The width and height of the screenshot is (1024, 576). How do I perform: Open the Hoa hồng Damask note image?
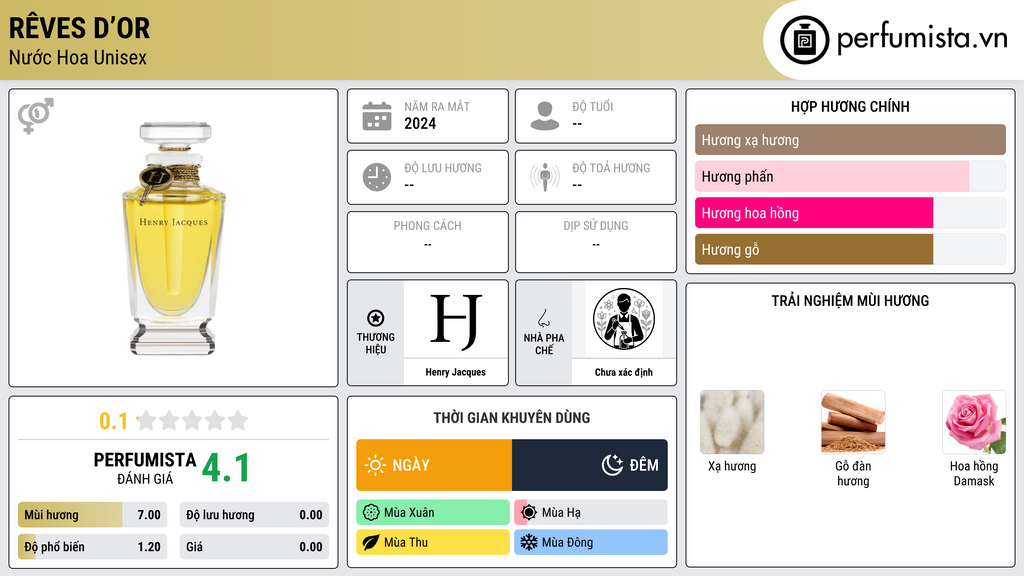[974, 422]
